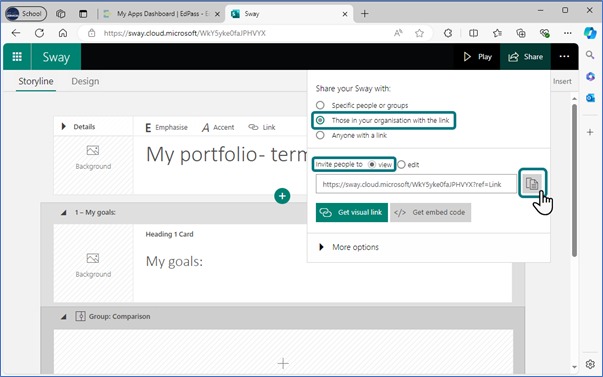Click the scroll down arrow of Storyline
603x377 pixels.
pyautogui.click(x=574, y=367)
